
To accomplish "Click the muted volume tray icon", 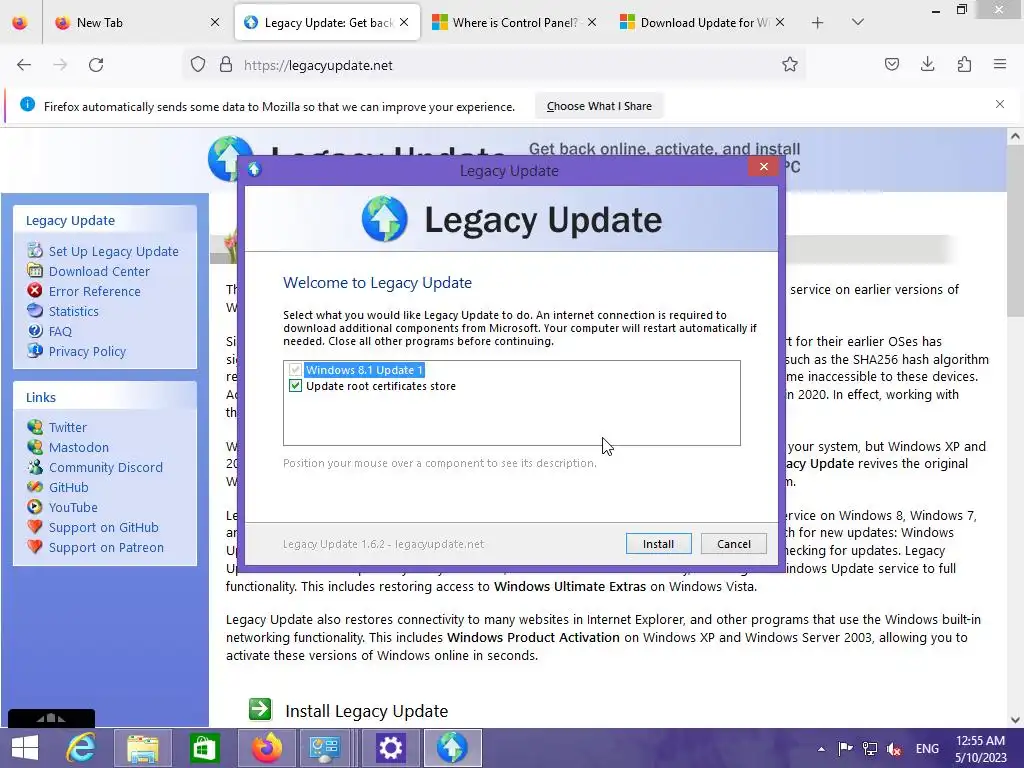I will point(894,749).
